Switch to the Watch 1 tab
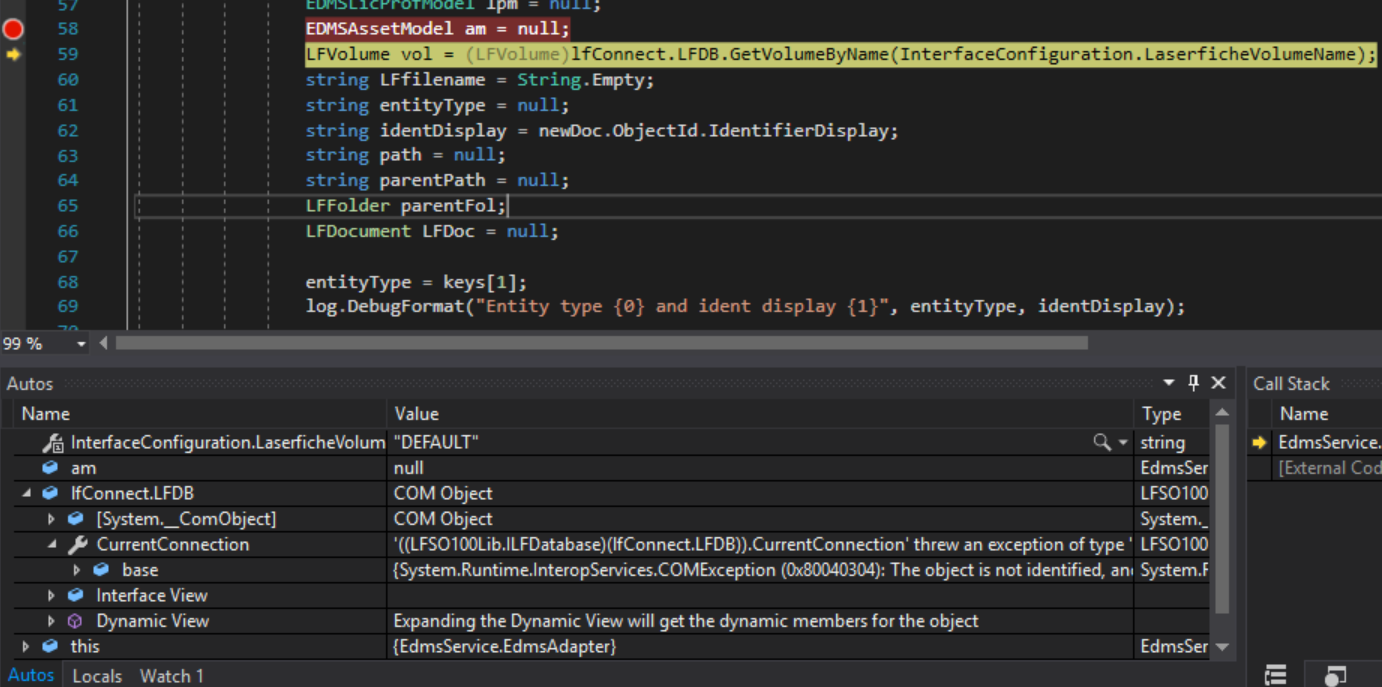This screenshot has width=1382, height=687. pos(171,676)
